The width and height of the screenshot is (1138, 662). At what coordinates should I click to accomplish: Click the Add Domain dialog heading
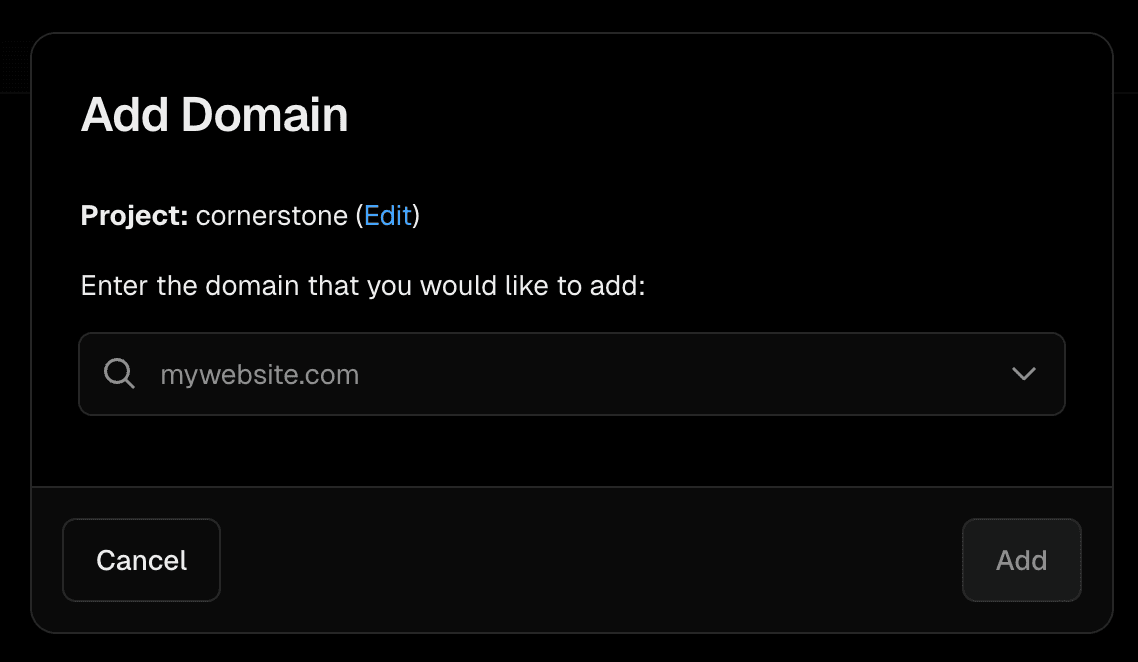(x=214, y=115)
